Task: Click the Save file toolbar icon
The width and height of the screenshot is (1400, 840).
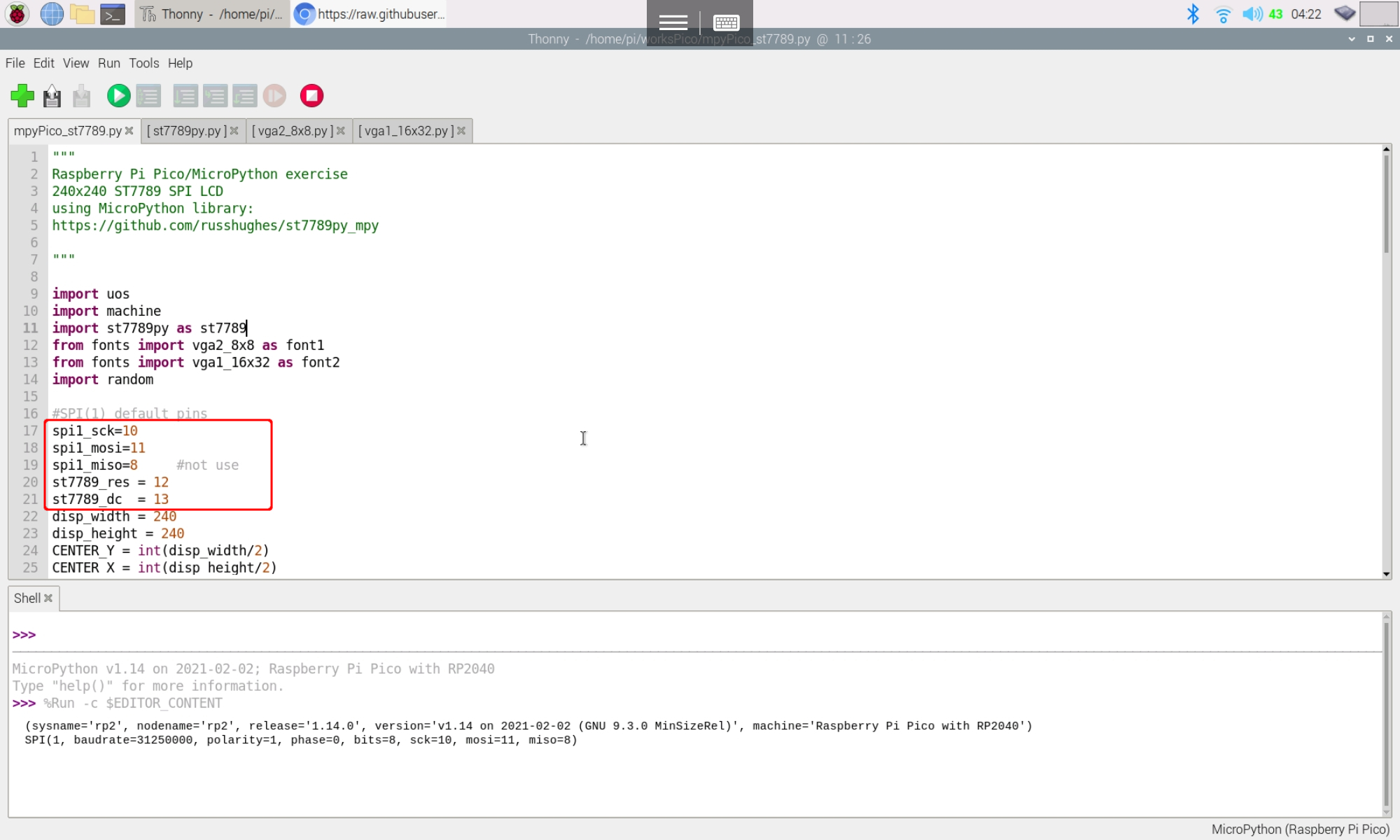Action: click(82, 96)
